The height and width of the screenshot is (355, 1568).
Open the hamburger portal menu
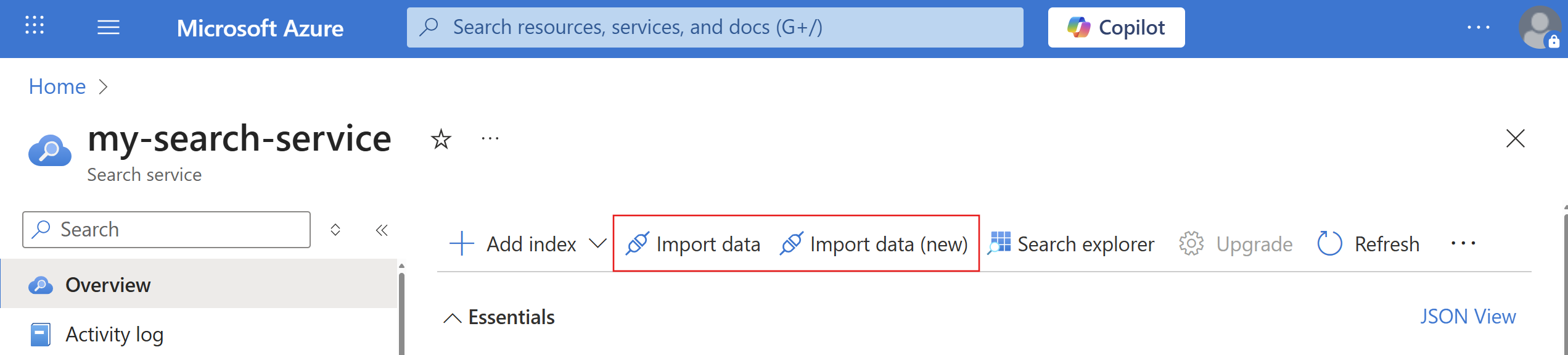point(109,27)
